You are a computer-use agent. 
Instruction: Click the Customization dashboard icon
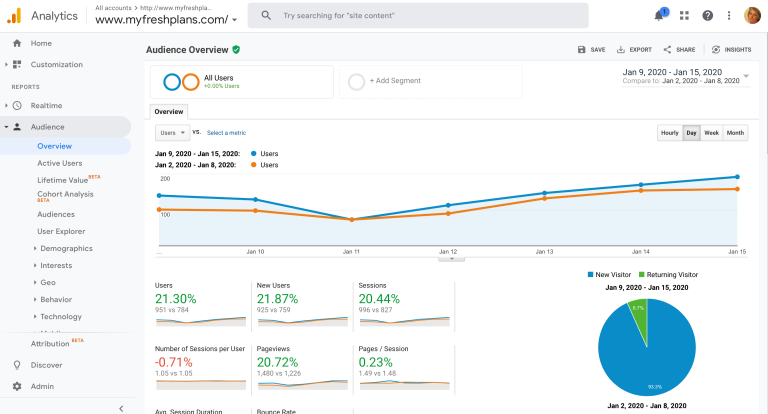(17, 64)
